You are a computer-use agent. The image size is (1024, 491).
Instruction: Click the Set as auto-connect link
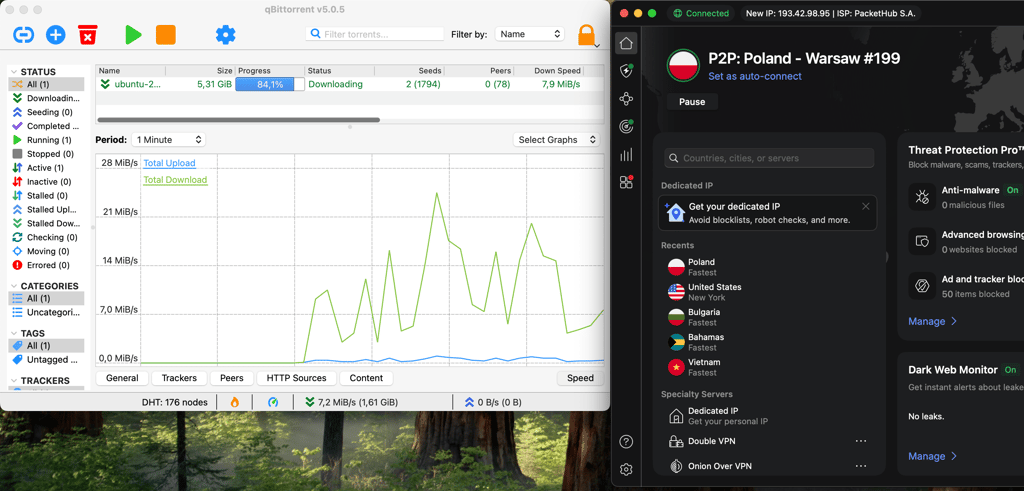tap(755, 76)
